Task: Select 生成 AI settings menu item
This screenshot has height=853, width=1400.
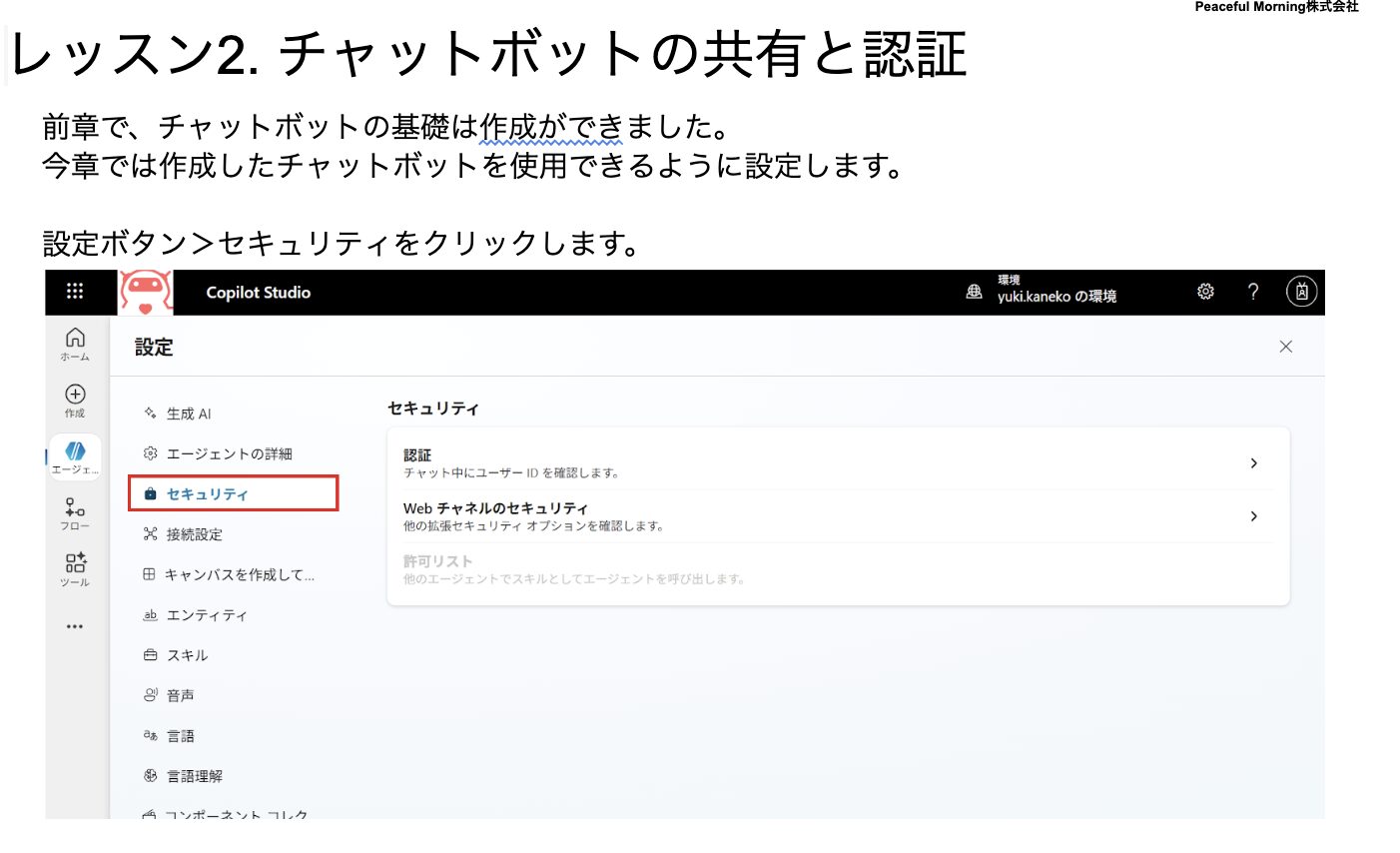Action: click(x=188, y=414)
